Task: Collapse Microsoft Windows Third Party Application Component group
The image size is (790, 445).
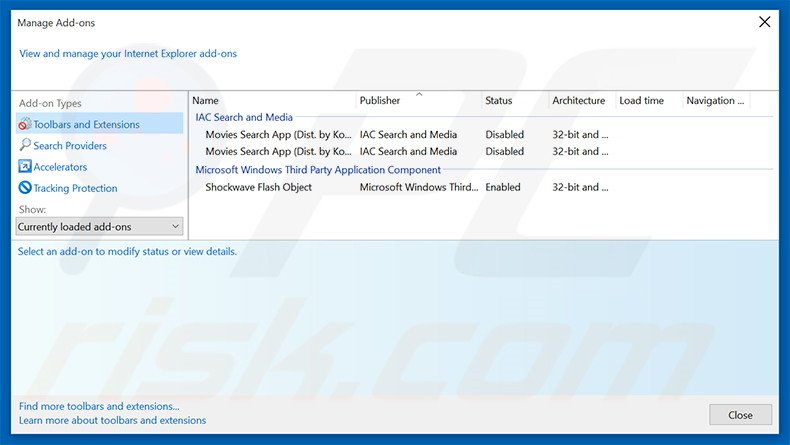Action: (x=318, y=170)
